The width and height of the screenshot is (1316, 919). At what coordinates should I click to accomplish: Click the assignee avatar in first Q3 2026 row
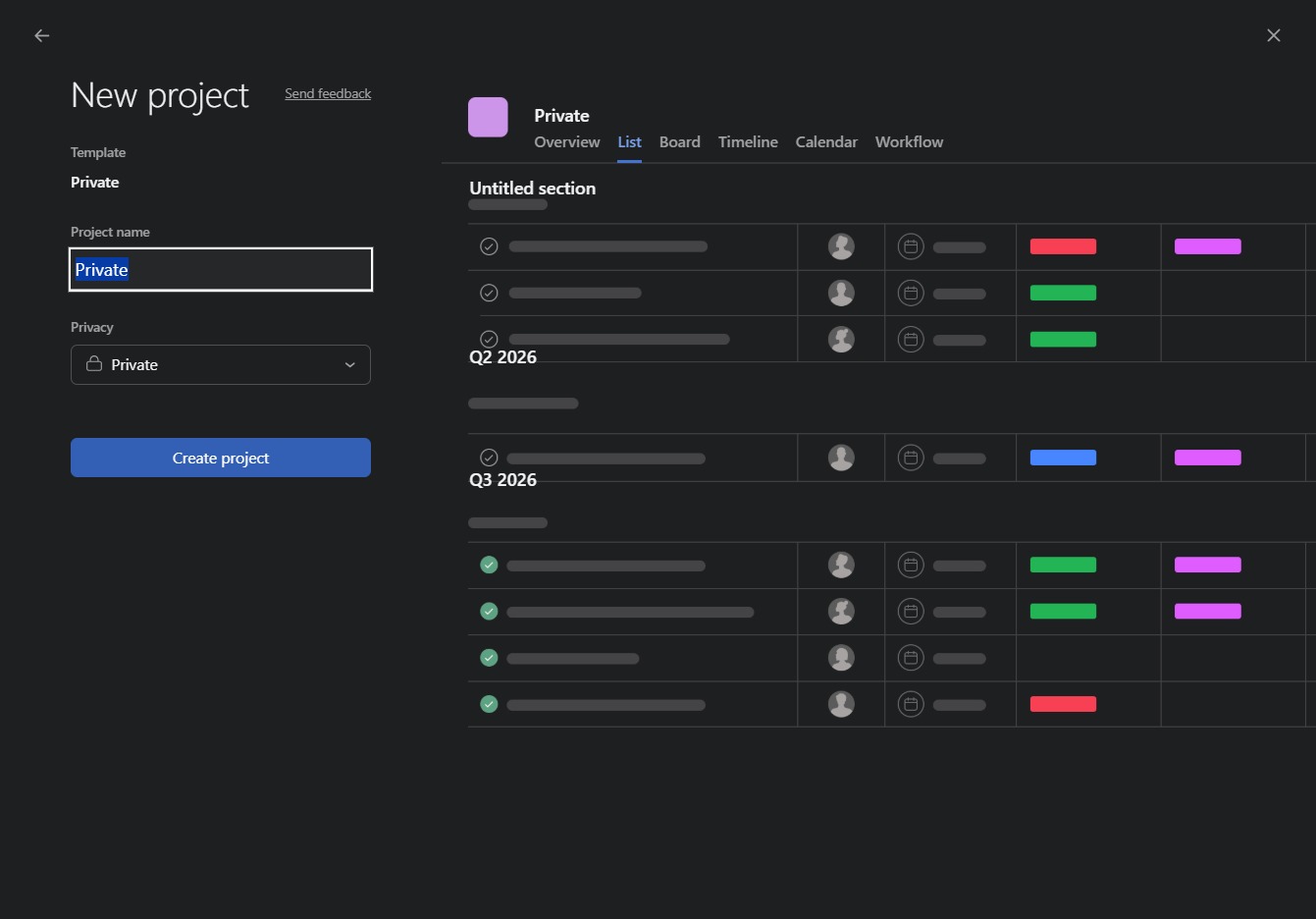point(841,565)
